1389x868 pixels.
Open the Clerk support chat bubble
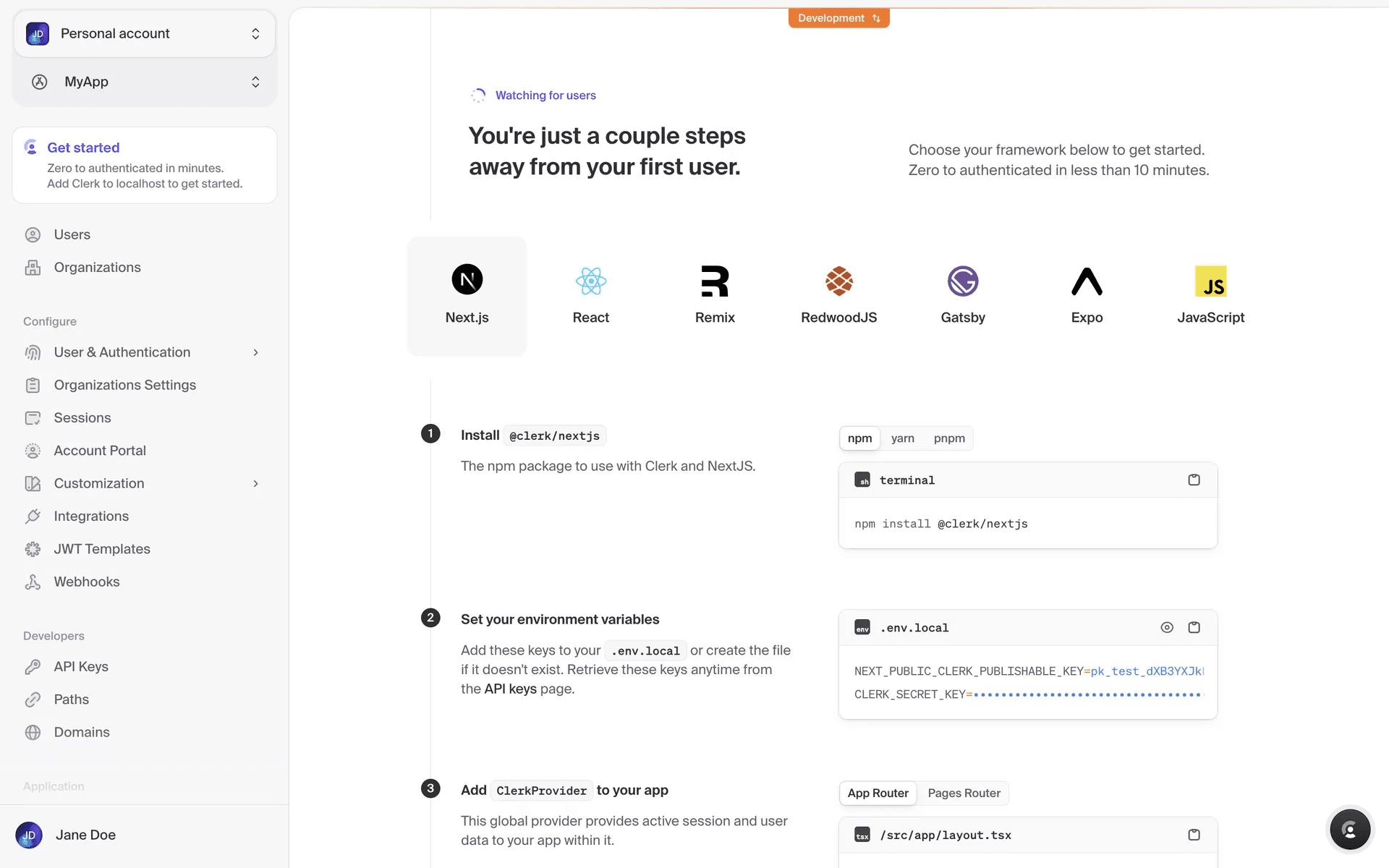[1349, 830]
